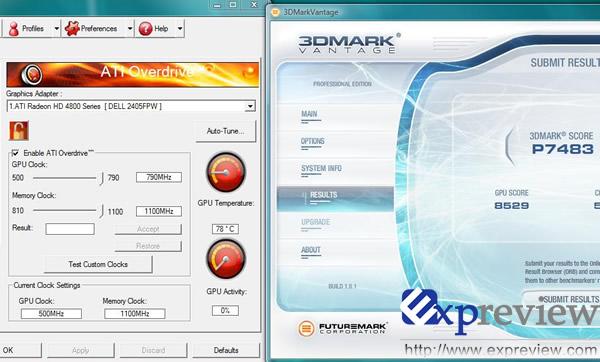Screen dimensions: 600x362
Task: Open the Graphics Adapter combo box
Action: [131, 106]
